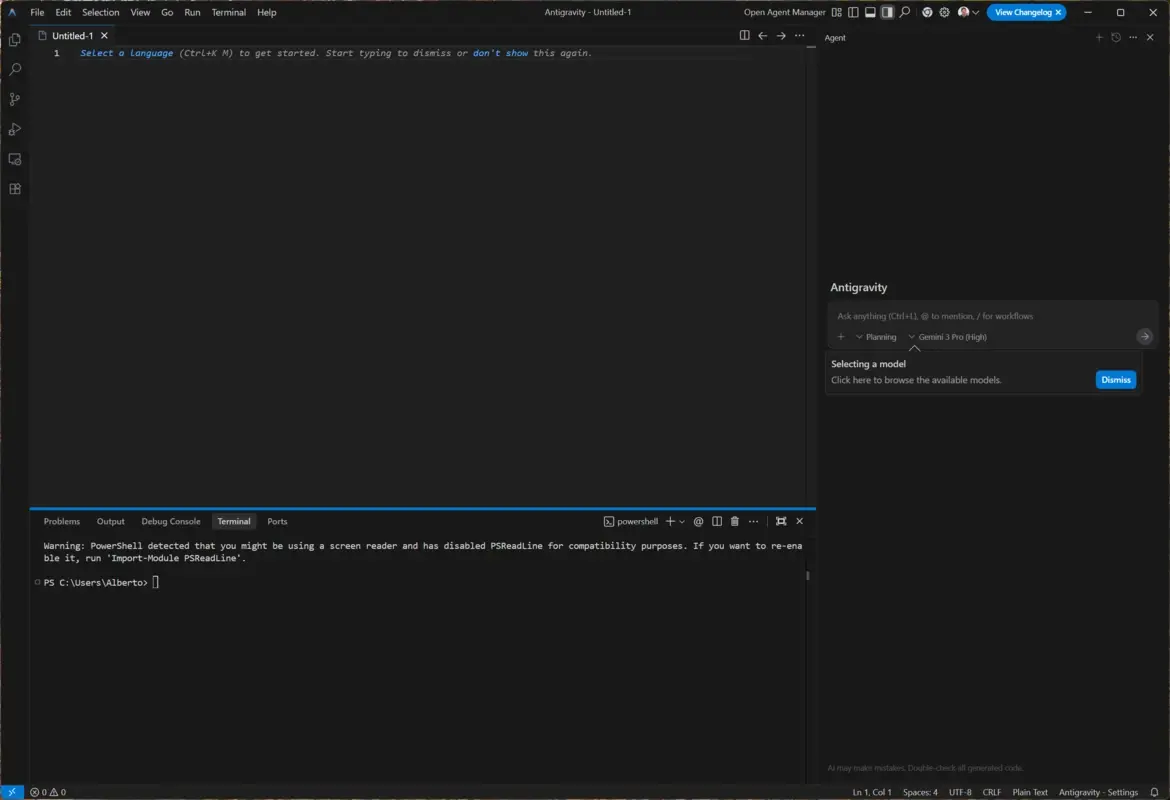Dismiss the model selection tip

(1115, 379)
